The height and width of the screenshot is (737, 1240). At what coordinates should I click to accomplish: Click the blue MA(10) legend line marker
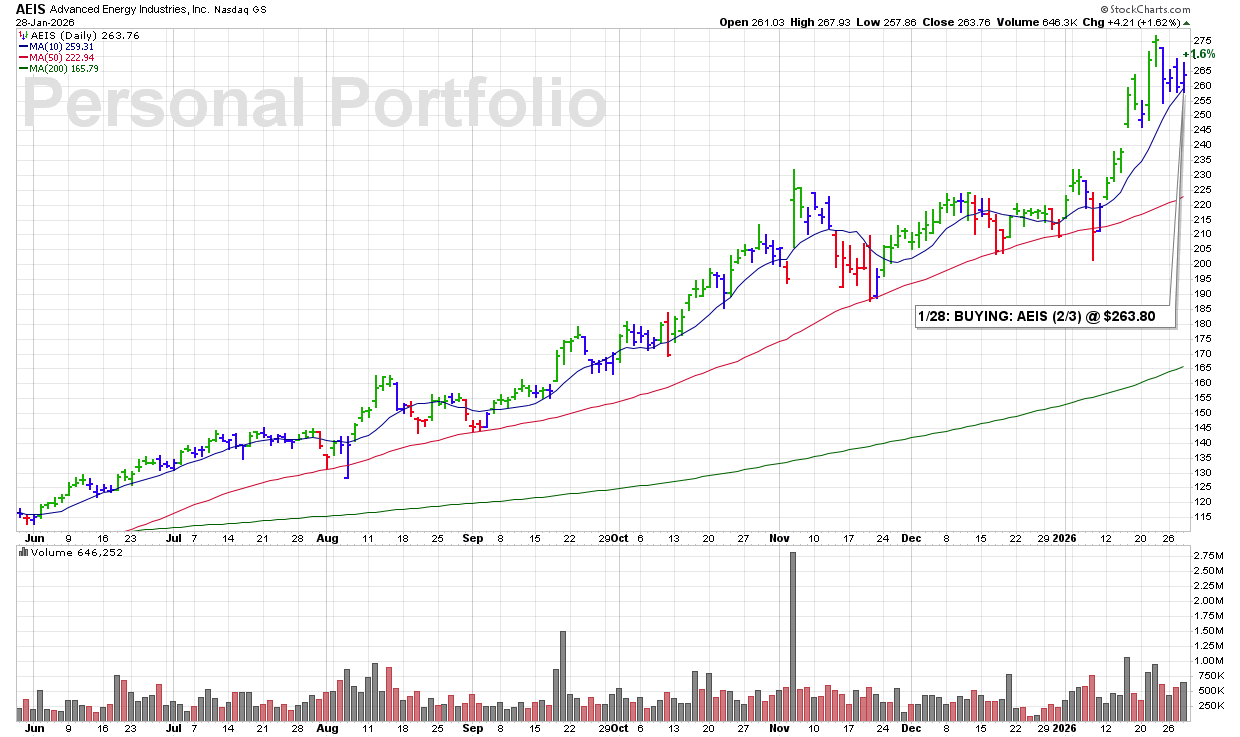21,47
